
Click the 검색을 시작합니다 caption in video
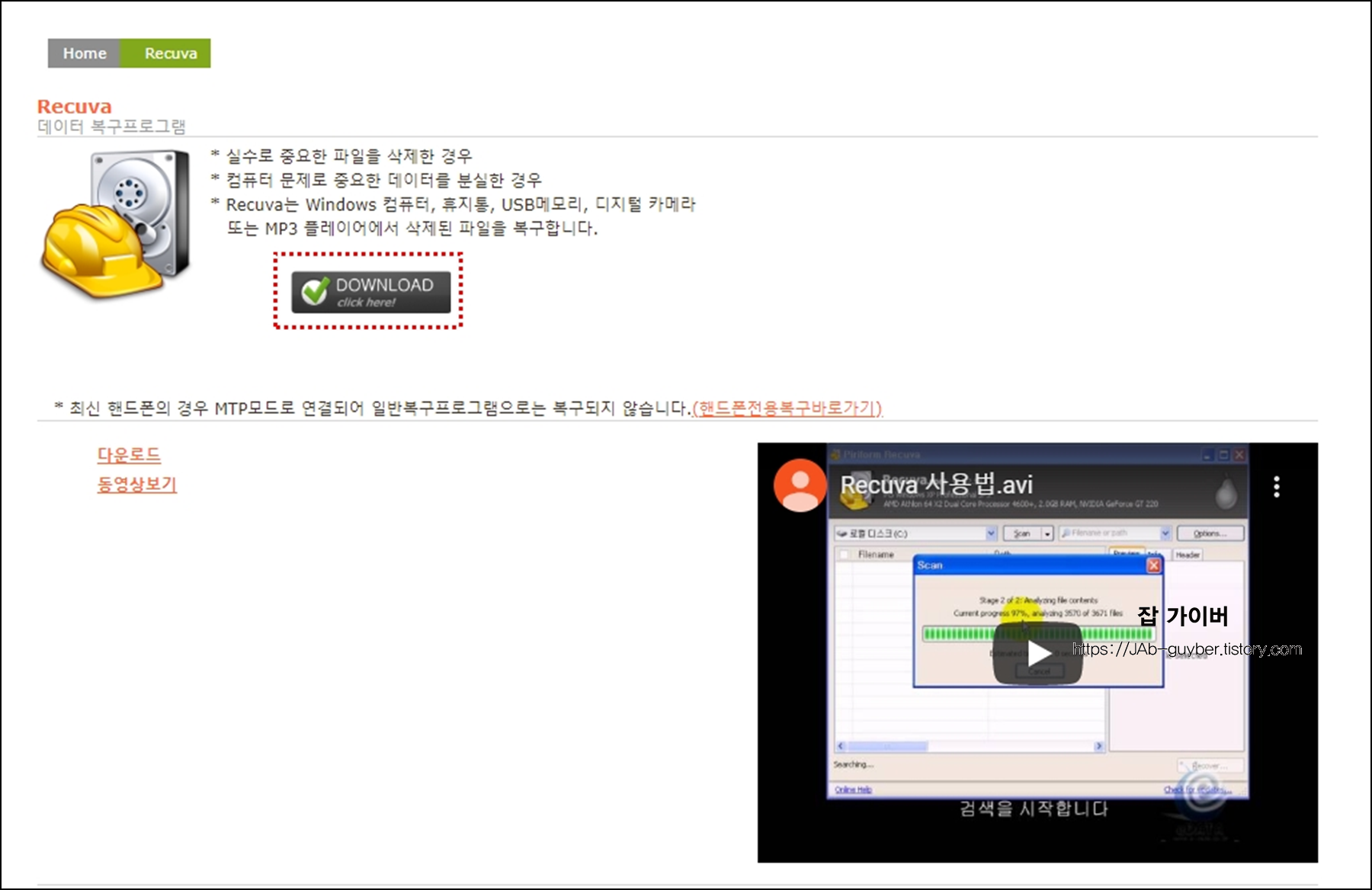1034,808
